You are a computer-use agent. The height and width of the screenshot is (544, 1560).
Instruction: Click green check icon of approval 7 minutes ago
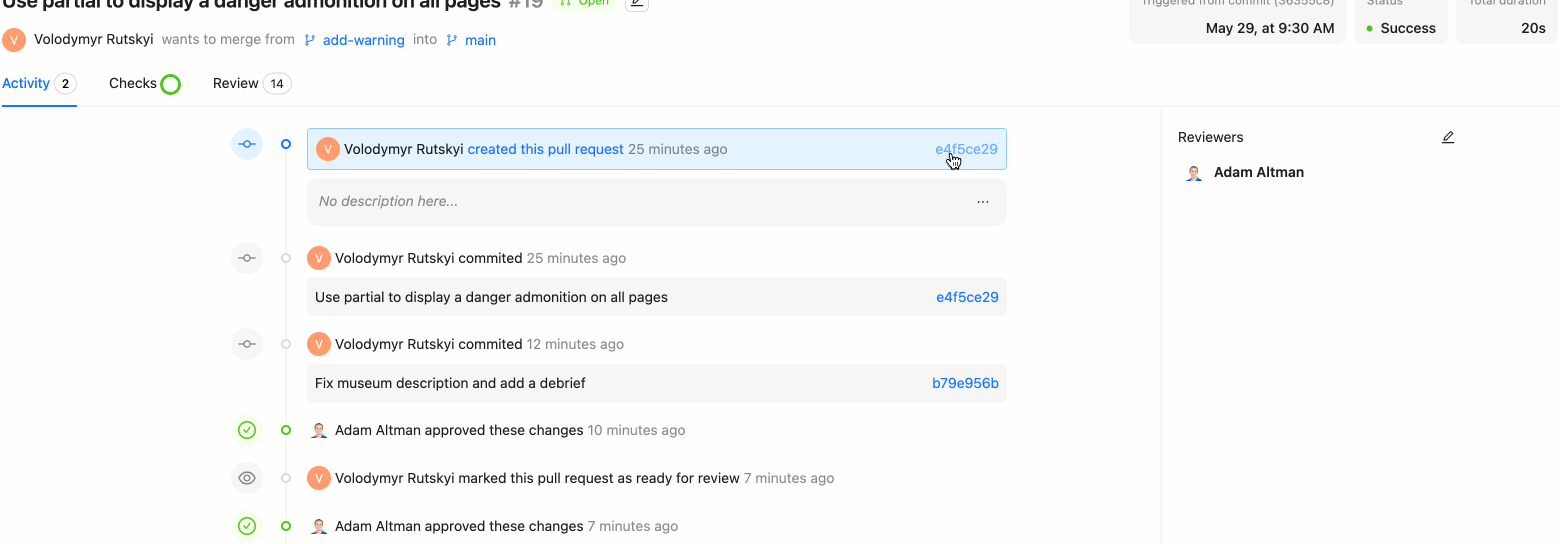click(247, 526)
